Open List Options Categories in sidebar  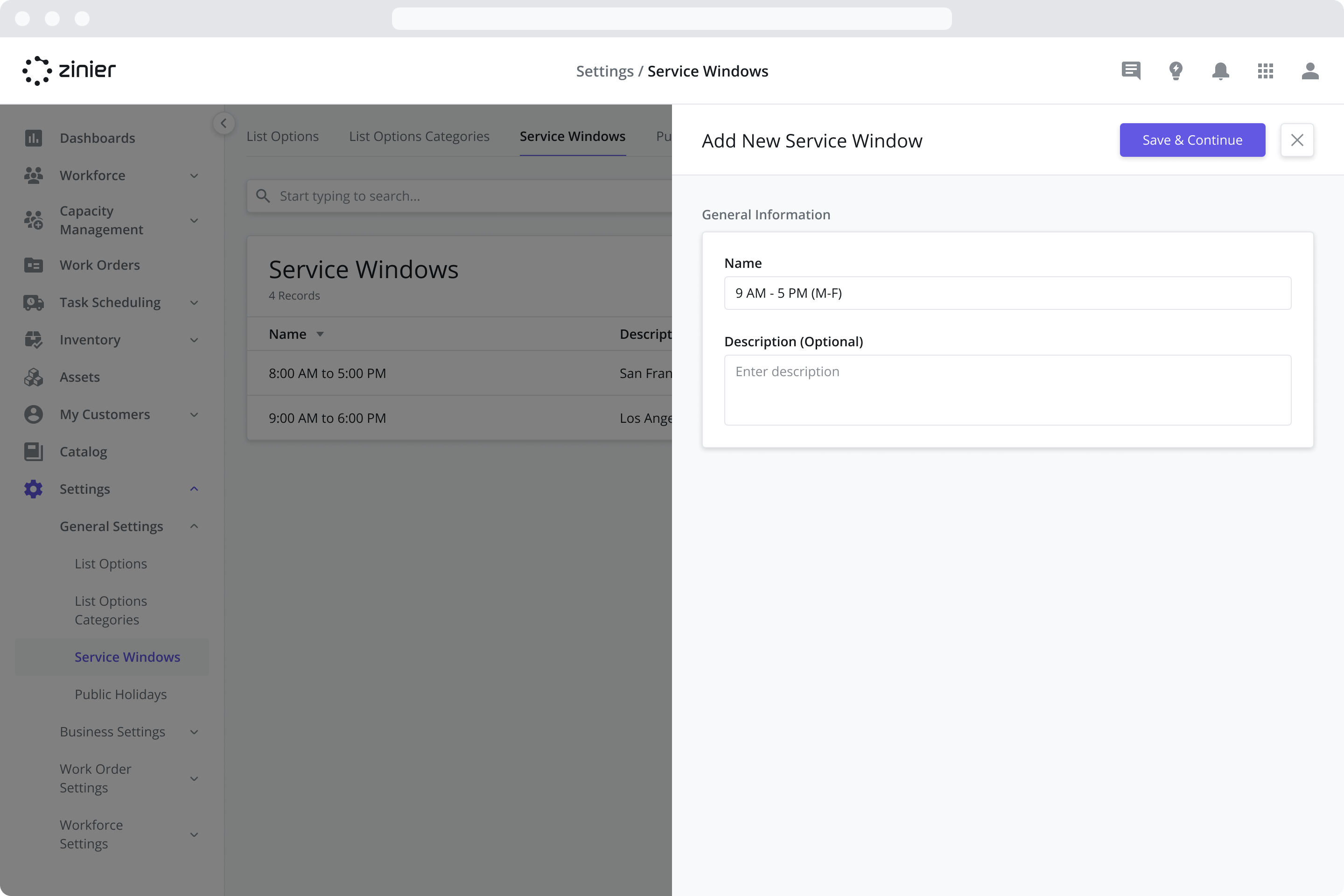click(111, 610)
